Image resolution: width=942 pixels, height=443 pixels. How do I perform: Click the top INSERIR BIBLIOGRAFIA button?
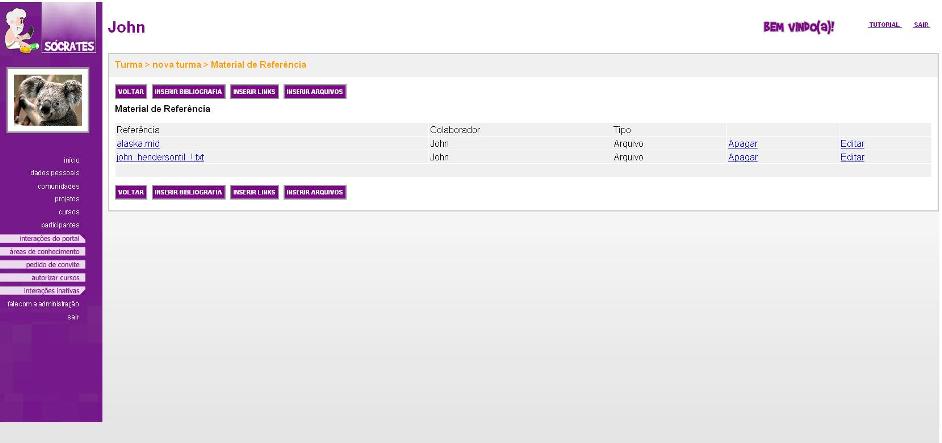point(188,91)
